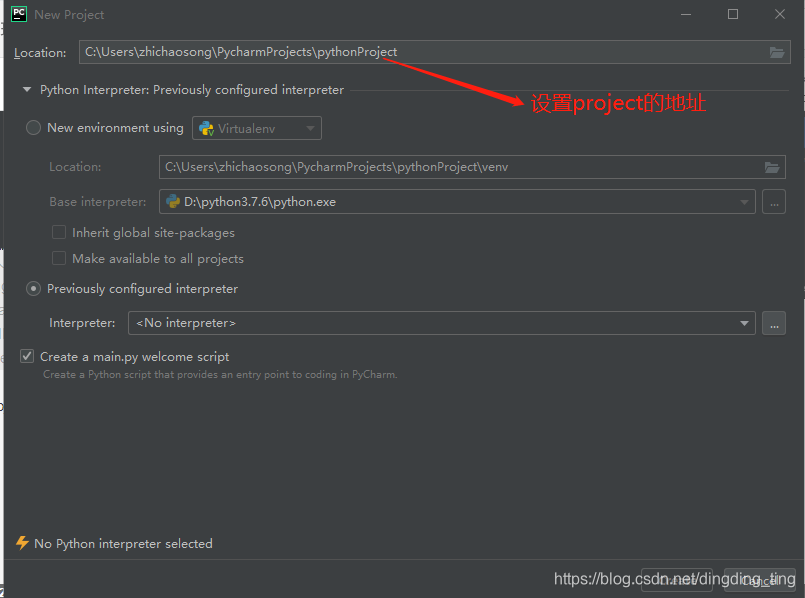Minimize the New Project window
This screenshot has width=805, height=598.
(x=686, y=14)
